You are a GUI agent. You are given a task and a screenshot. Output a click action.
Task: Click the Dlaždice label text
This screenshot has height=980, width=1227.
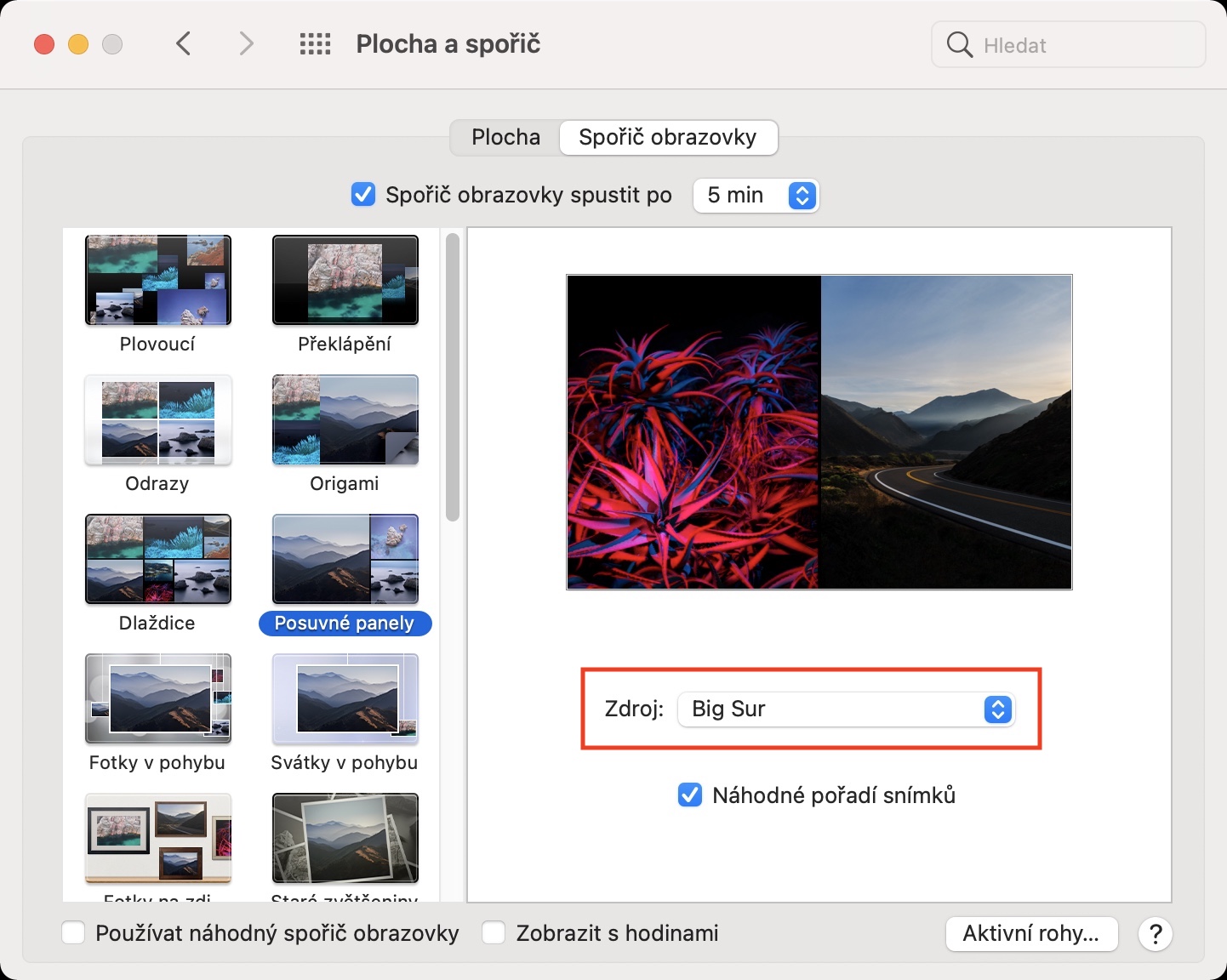point(157,623)
